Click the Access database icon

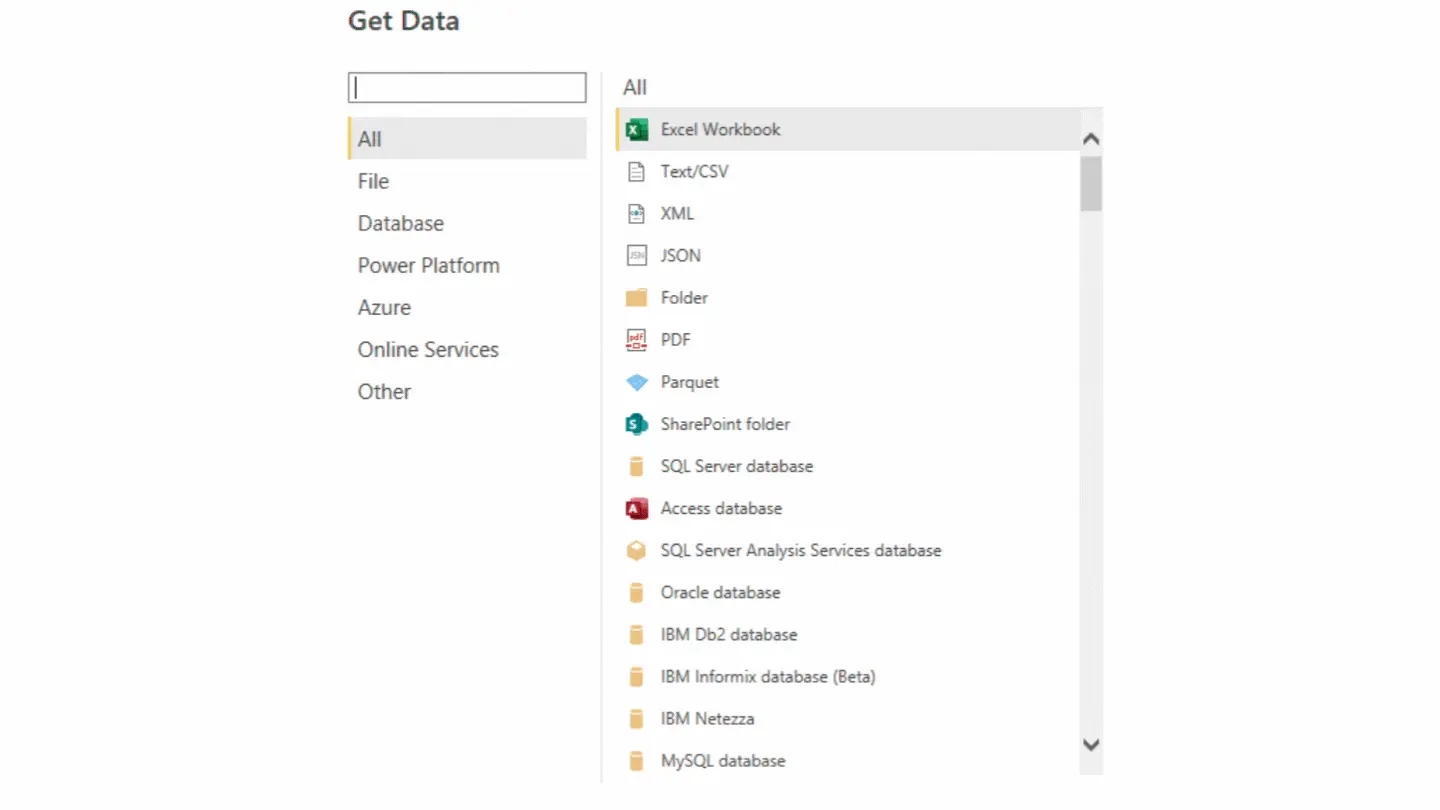(636, 508)
